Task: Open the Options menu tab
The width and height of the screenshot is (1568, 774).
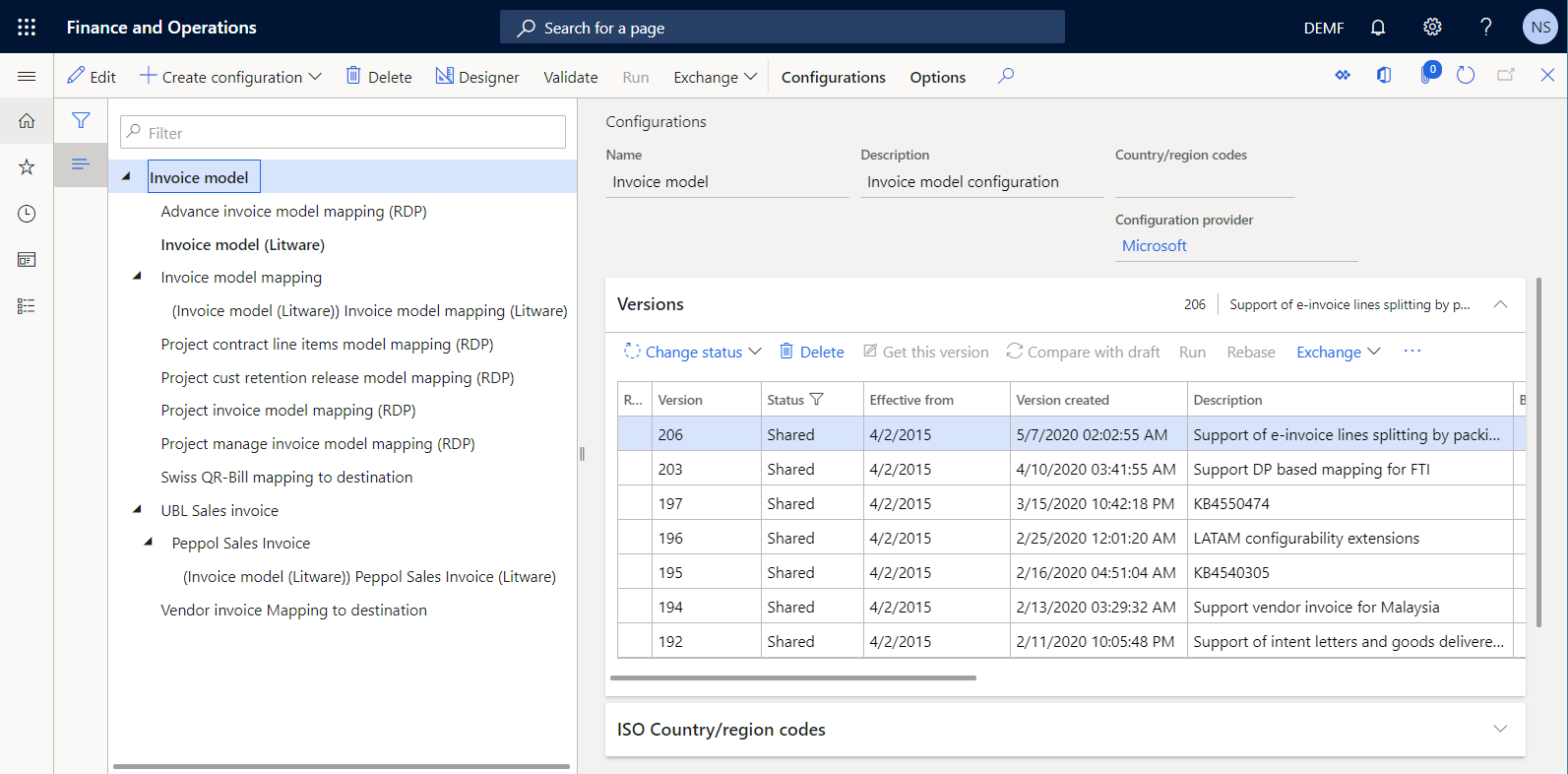Action: click(937, 77)
